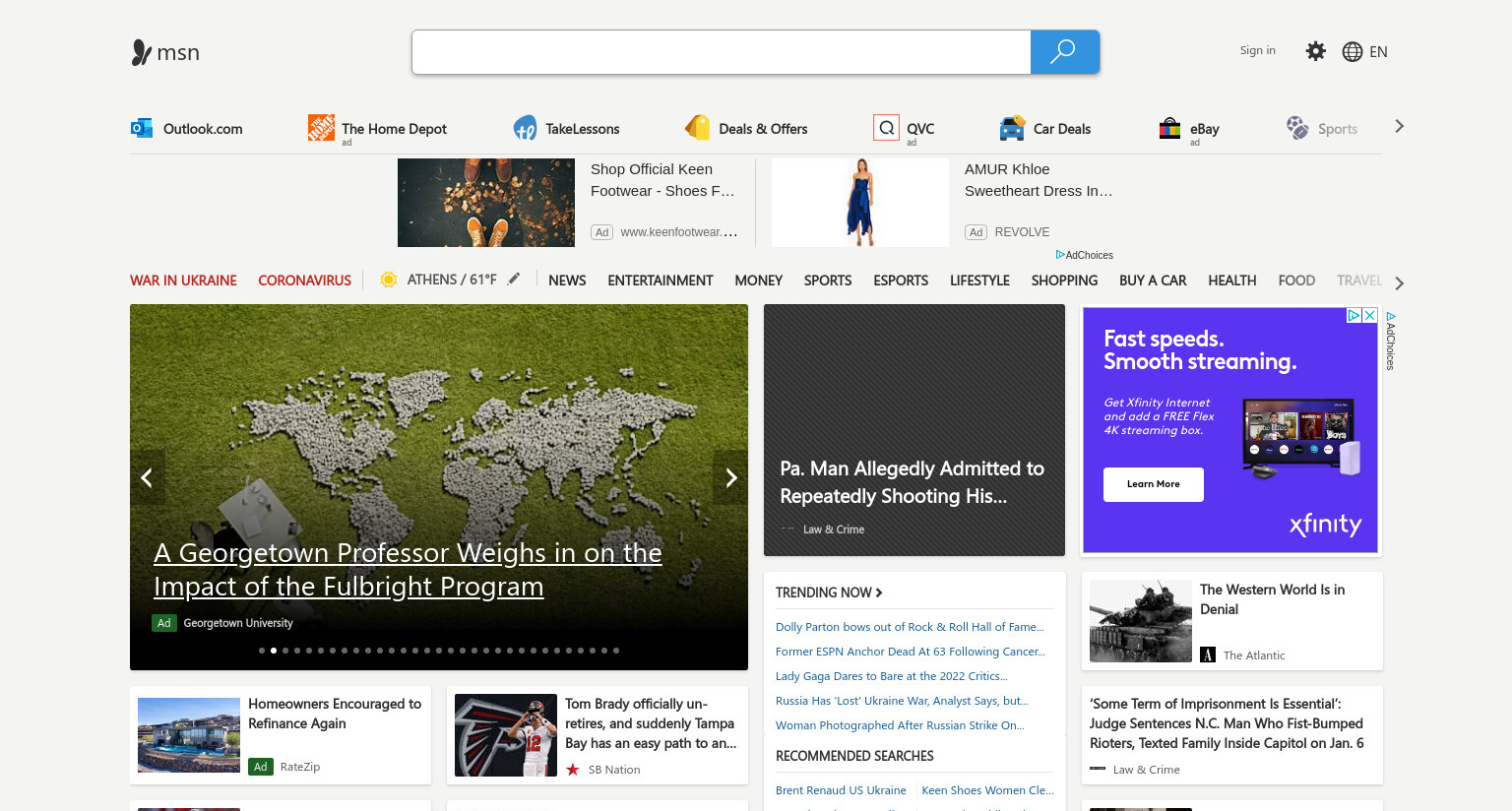This screenshot has height=811, width=1512.
Task: Open the Money tab
Action: 759,281
